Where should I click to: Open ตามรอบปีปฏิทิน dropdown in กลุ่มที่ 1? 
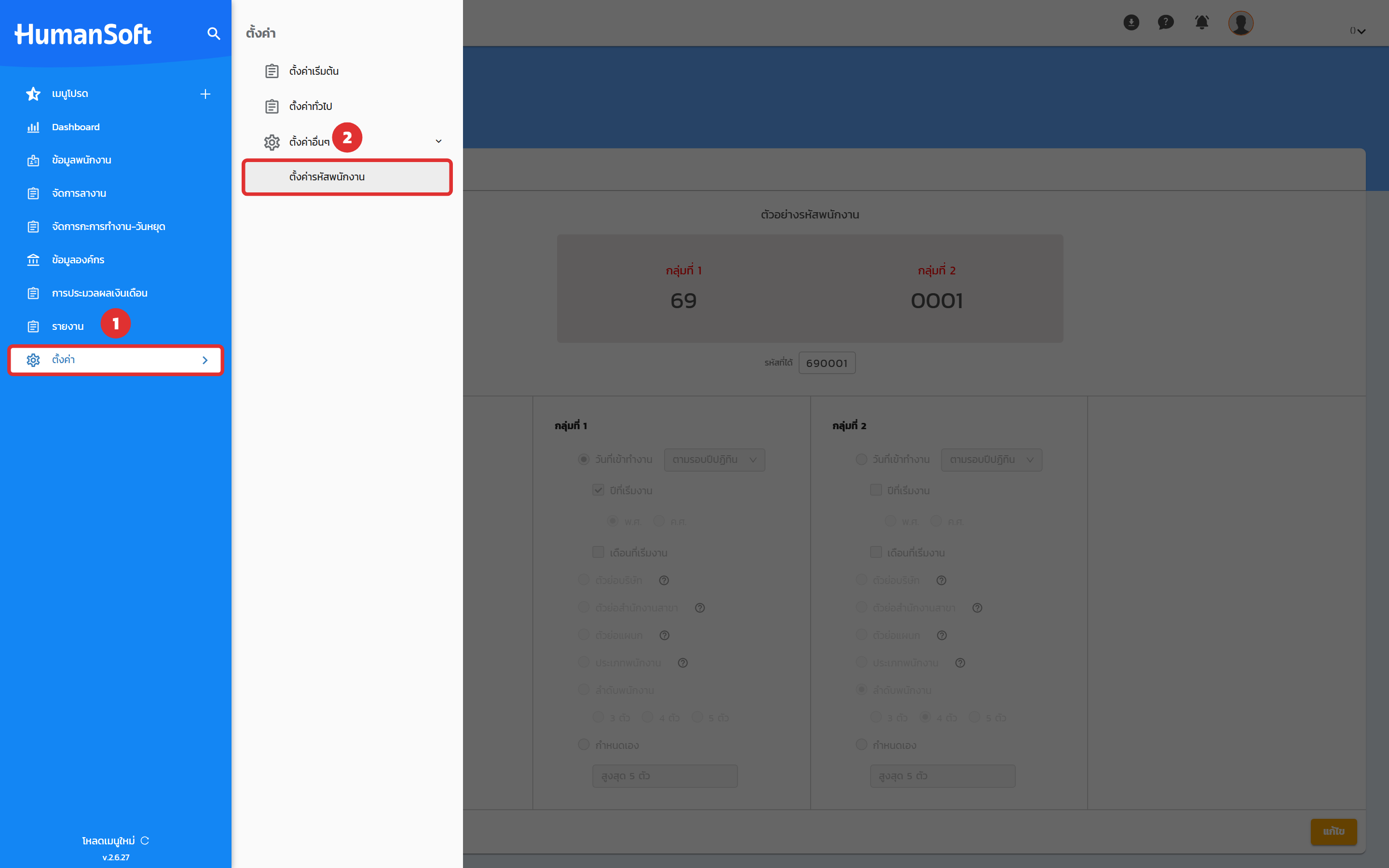point(714,460)
